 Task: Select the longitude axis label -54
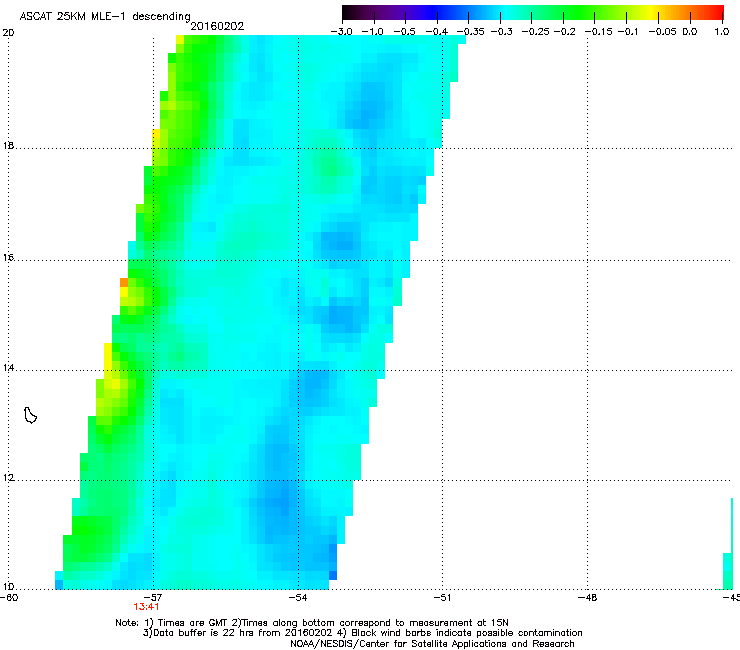click(x=298, y=598)
